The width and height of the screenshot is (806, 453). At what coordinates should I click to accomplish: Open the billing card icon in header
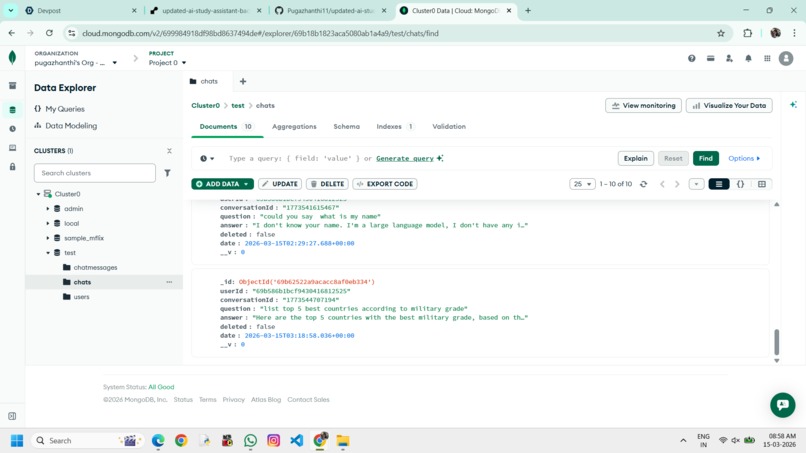[x=710, y=59]
